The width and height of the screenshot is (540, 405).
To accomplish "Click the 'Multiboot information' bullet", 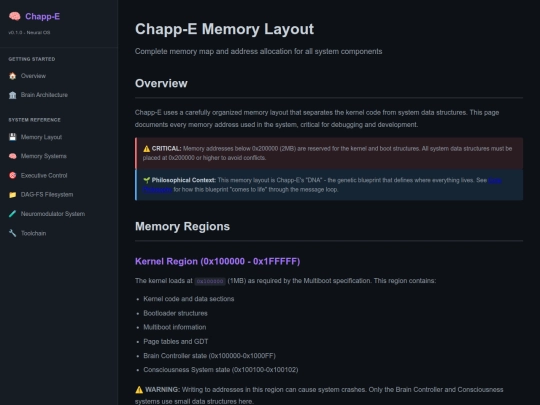I will point(175,327).
